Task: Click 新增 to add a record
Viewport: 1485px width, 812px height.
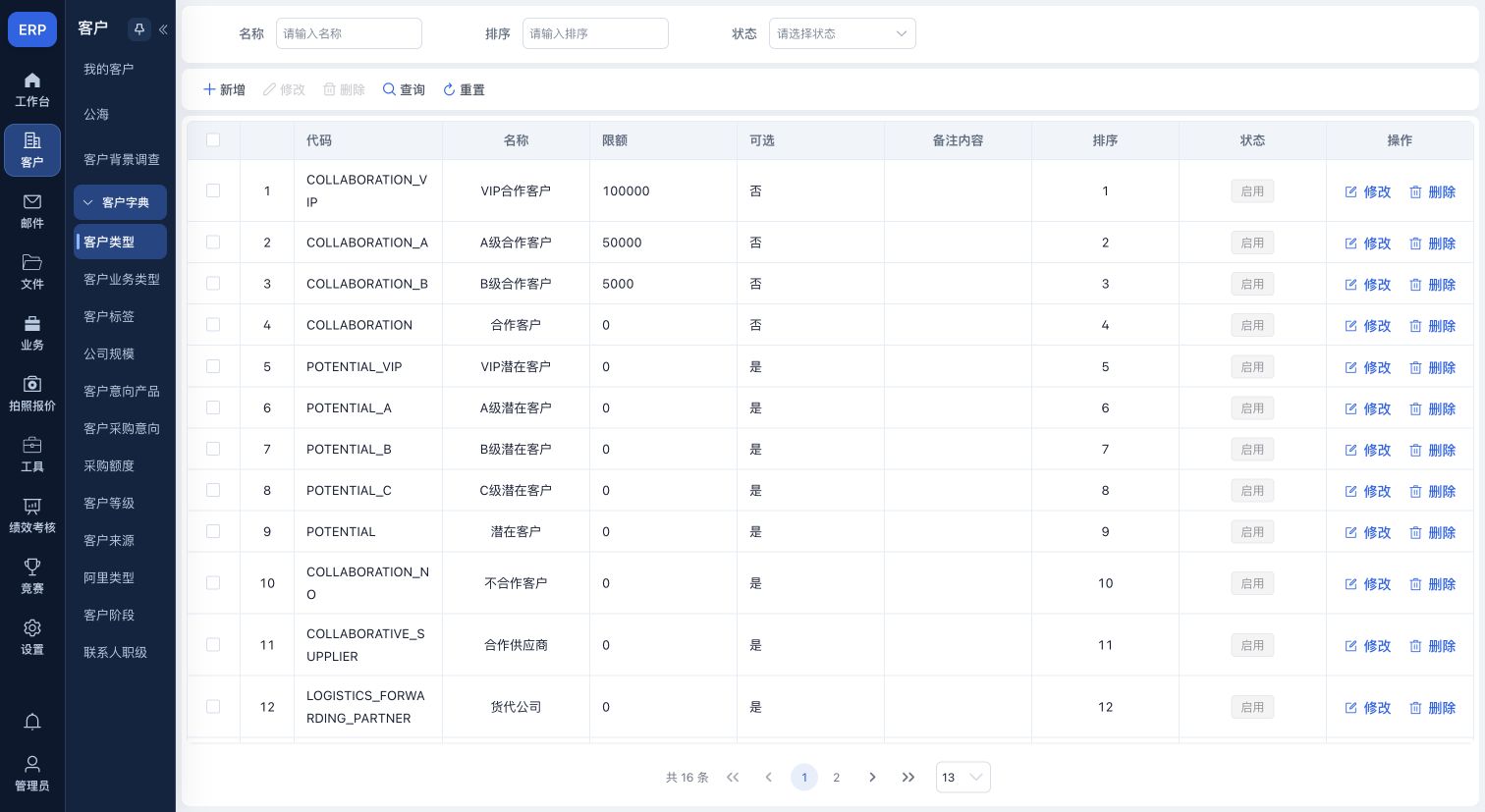Action: tap(224, 89)
